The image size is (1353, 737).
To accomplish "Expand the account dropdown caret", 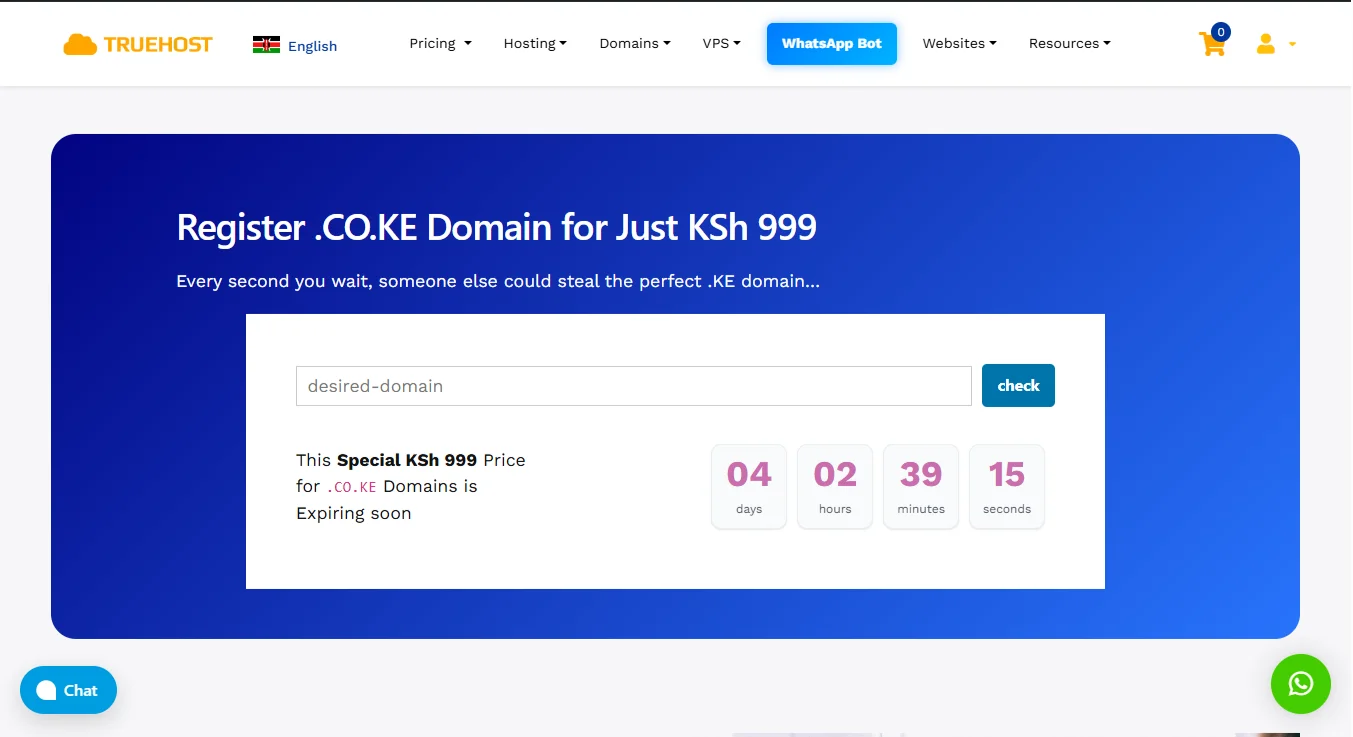I will point(1292,44).
